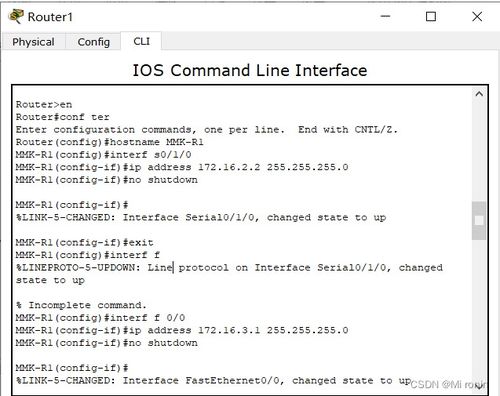This screenshot has height=396, width=500.
Task: Click the 'ip address 172.16.2.2' line
Action: coord(182,167)
